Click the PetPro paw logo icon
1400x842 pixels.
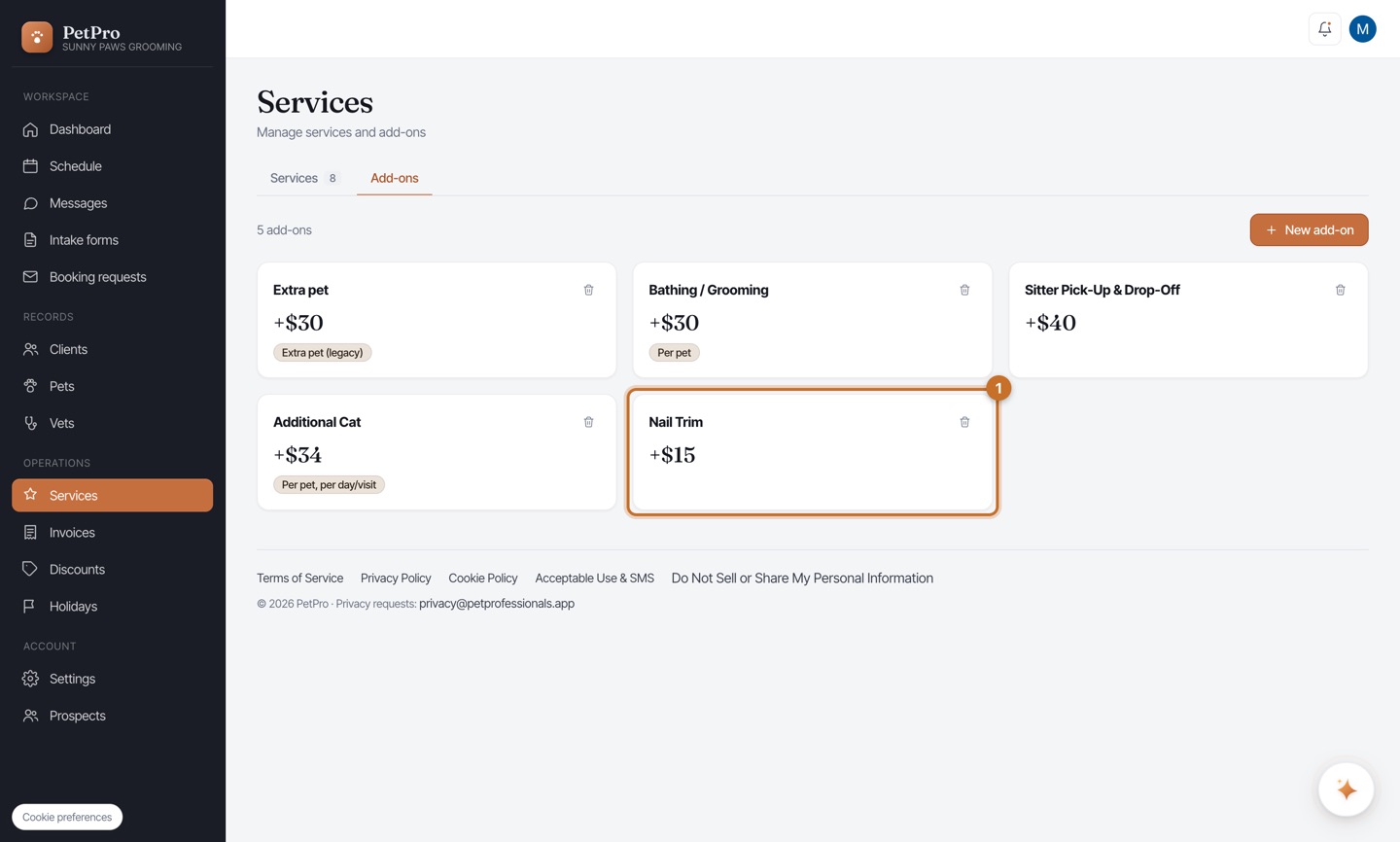click(x=37, y=37)
